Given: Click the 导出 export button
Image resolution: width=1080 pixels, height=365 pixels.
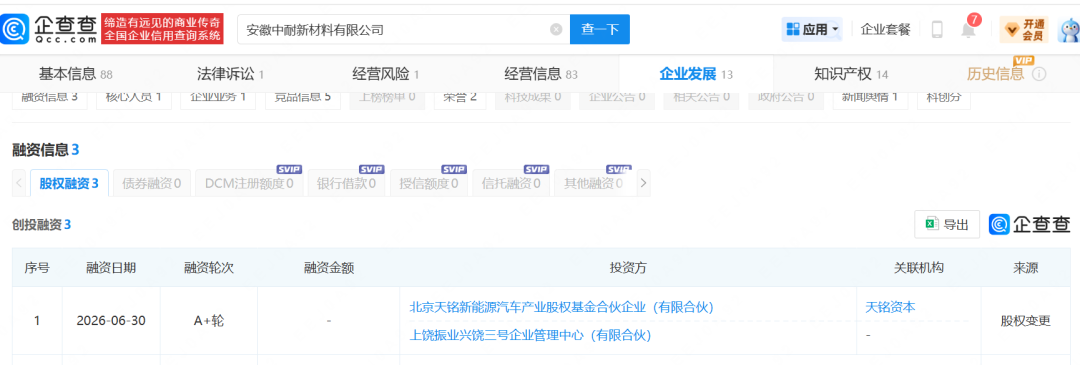Looking at the screenshot, I should (947, 225).
